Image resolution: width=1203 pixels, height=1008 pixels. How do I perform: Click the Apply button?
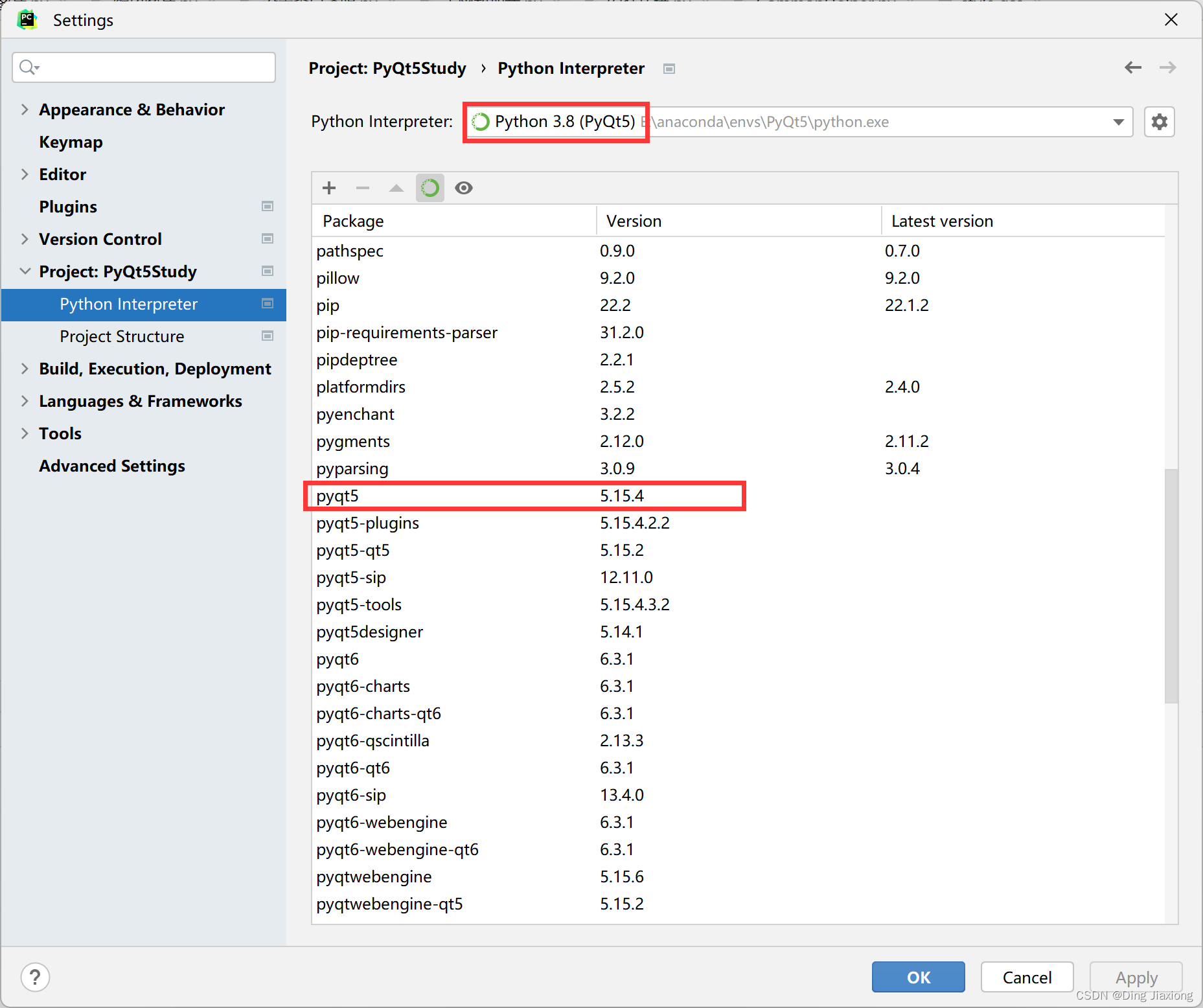[x=1136, y=977]
